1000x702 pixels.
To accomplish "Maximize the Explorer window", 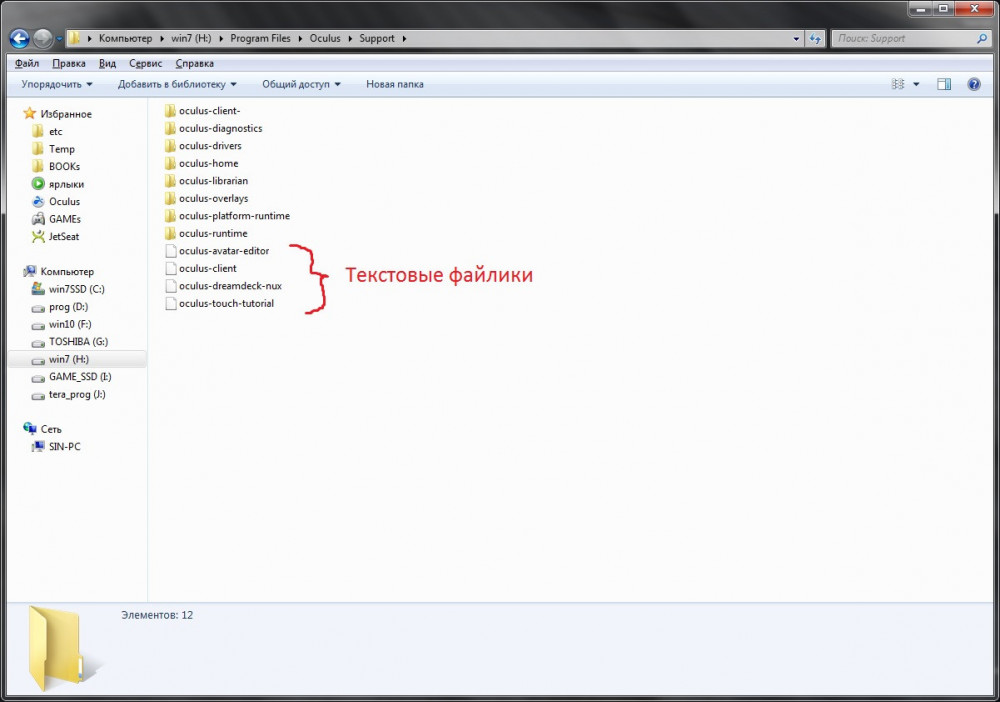I will click(943, 8).
